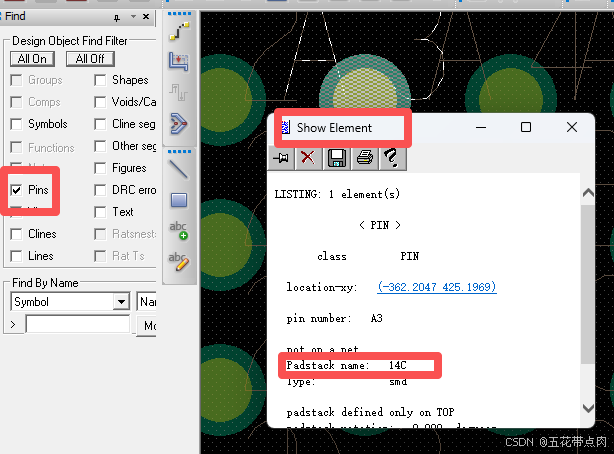The height and width of the screenshot is (454, 614).
Task: Open the Find panel options arrow
Action: [134, 17]
